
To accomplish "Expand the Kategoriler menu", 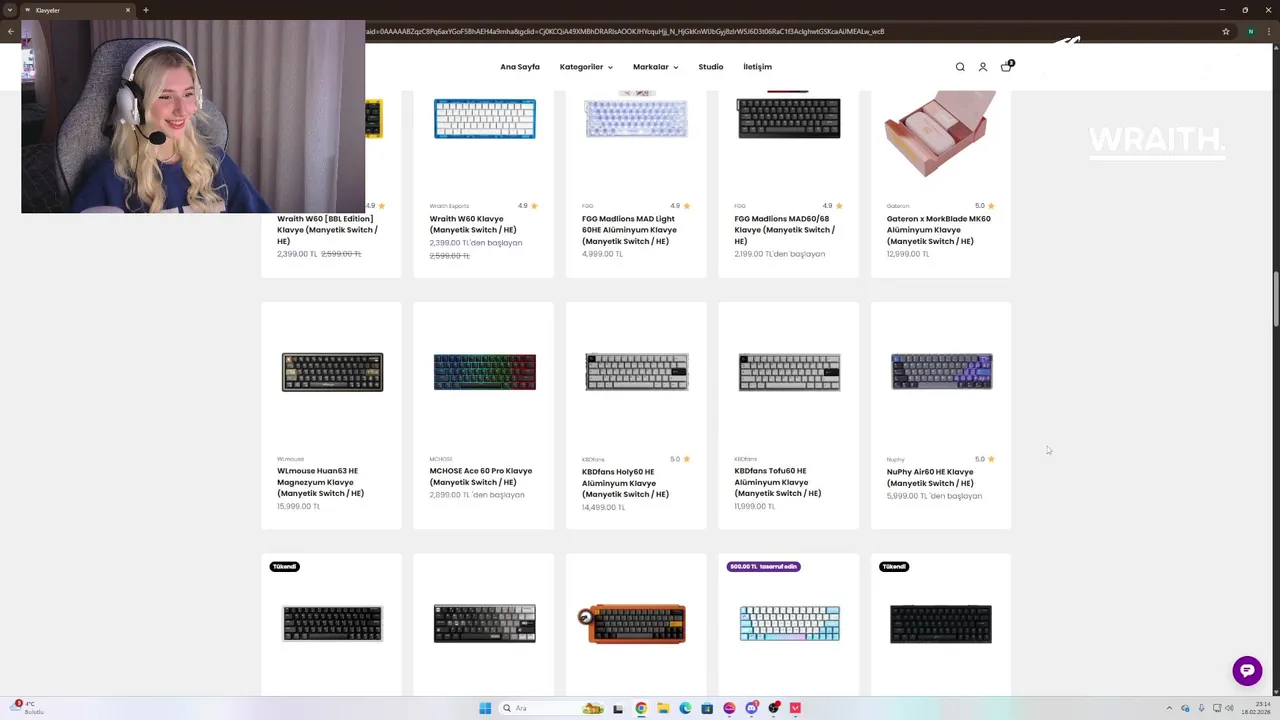I will click(x=586, y=67).
